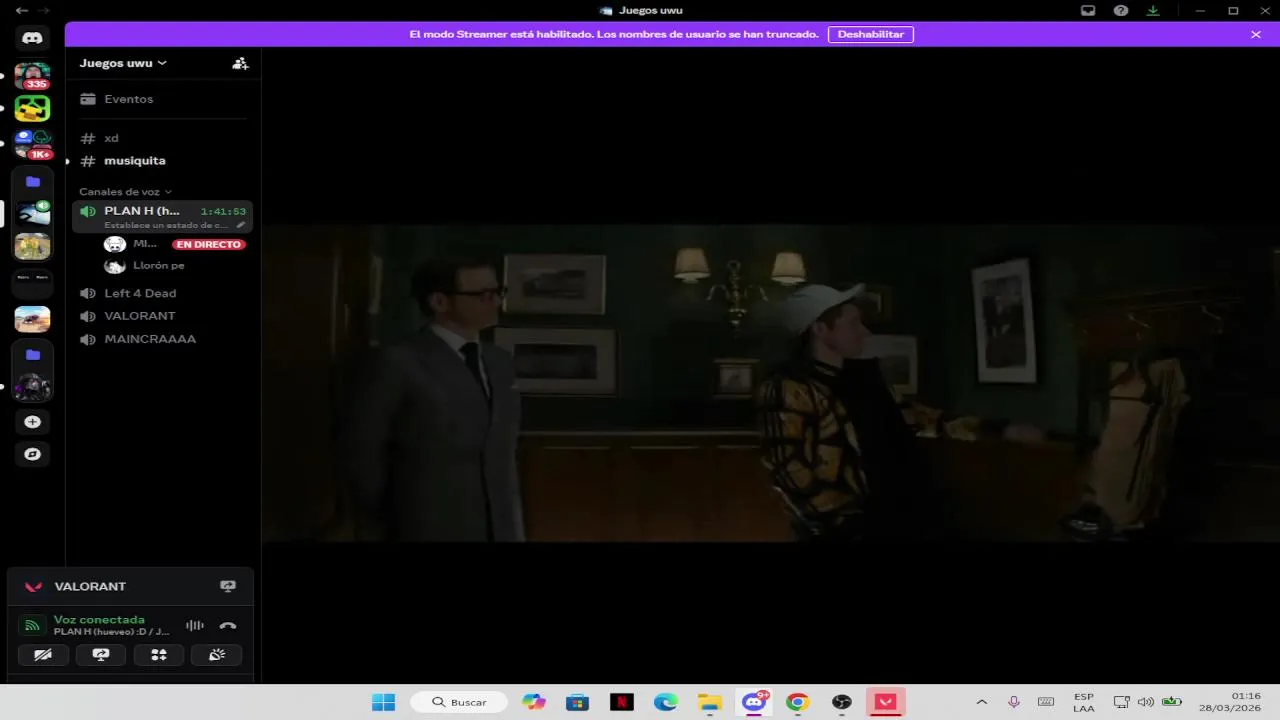Disconnect from voice with phone icon
Image resolution: width=1280 pixels, height=720 pixels.
[x=228, y=626]
